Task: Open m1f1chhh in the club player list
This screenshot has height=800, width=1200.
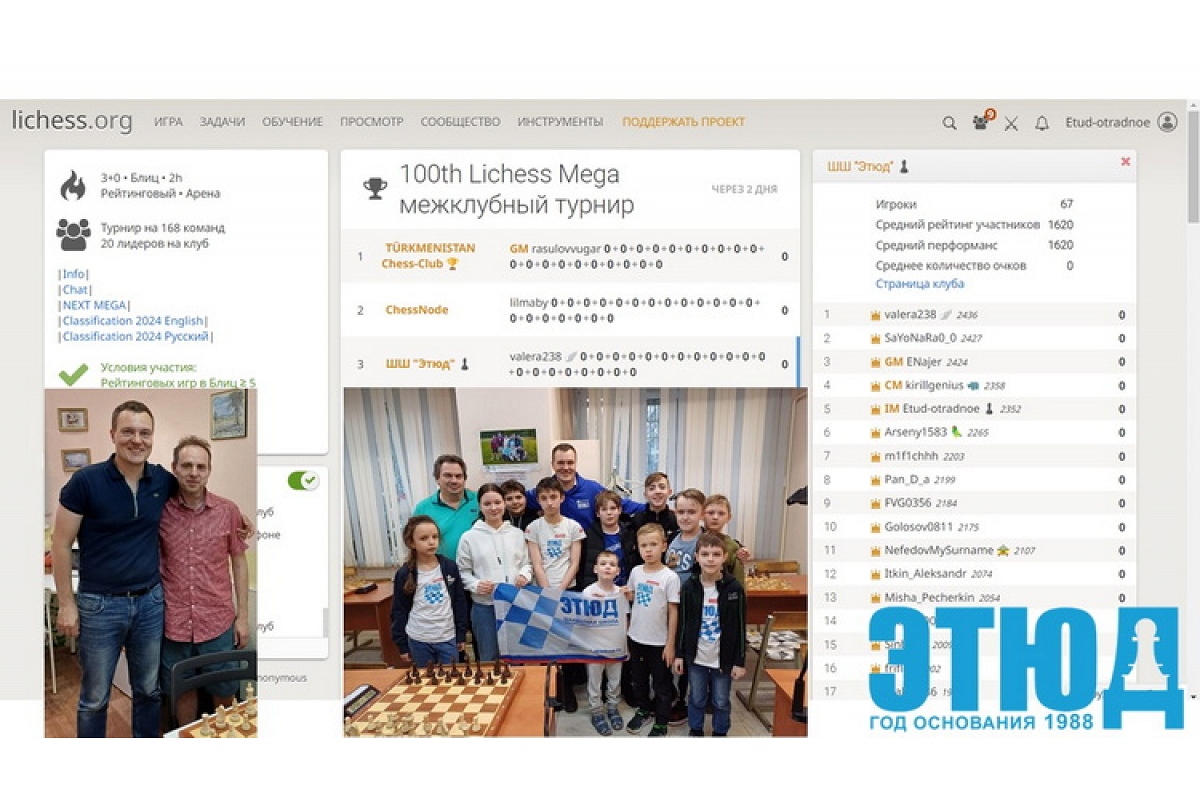Action: [909, 456]
